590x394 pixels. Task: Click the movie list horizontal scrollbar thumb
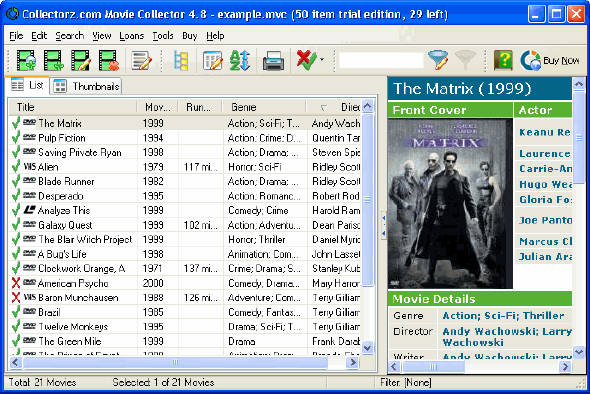(x=175, y=362)
